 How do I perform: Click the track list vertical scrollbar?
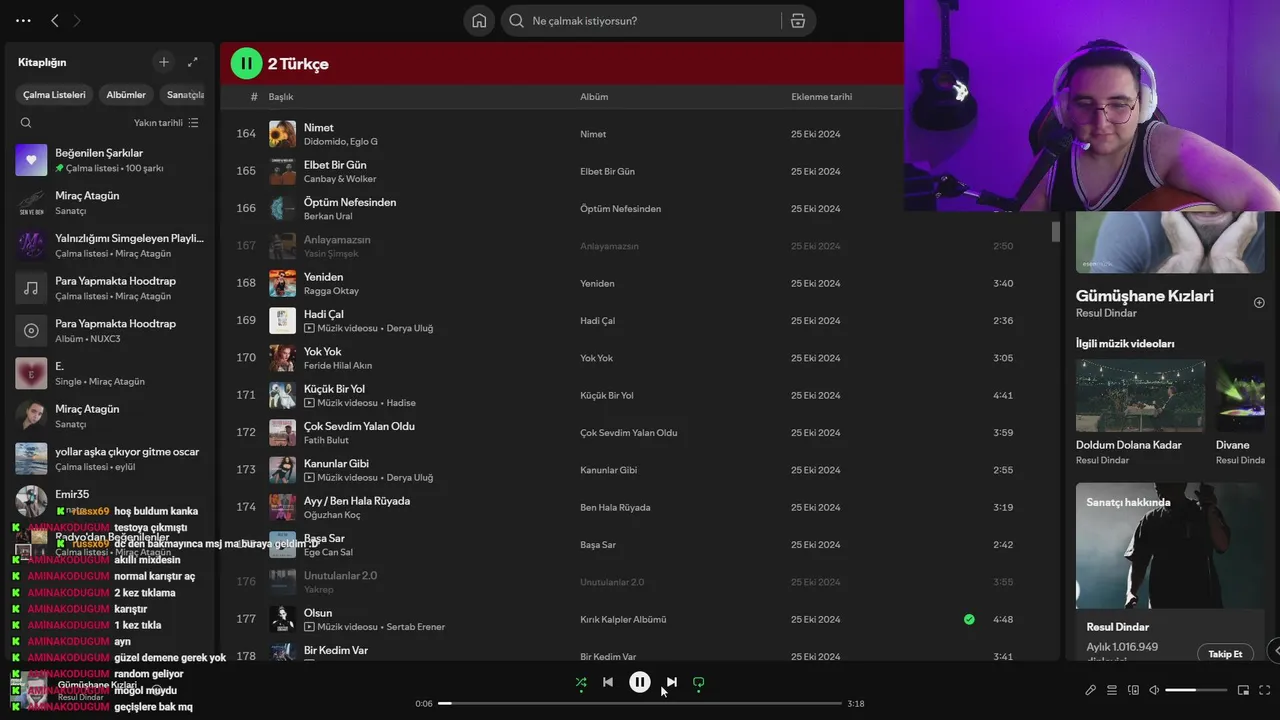coord(1056,231)
